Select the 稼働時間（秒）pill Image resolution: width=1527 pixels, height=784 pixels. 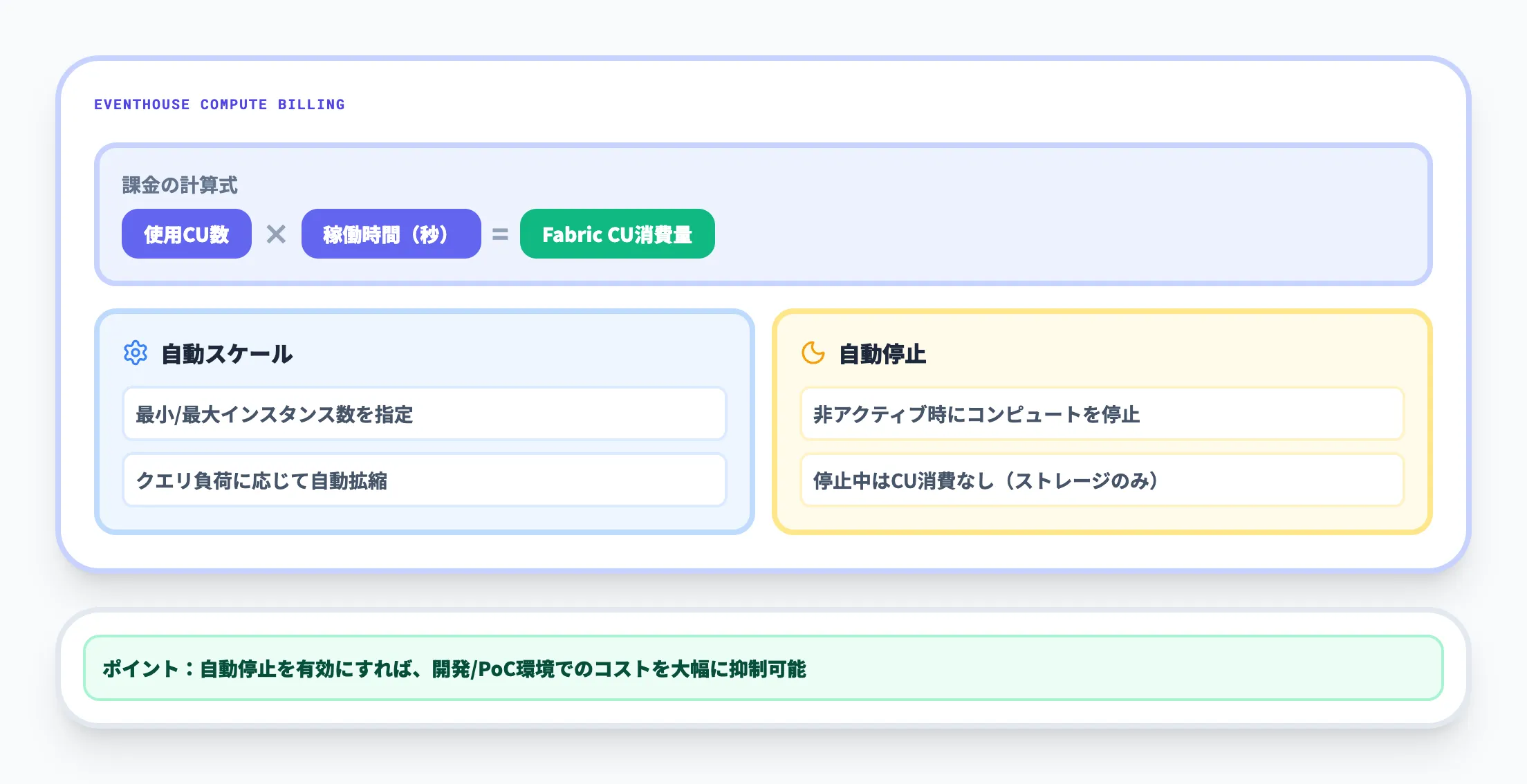391,234
